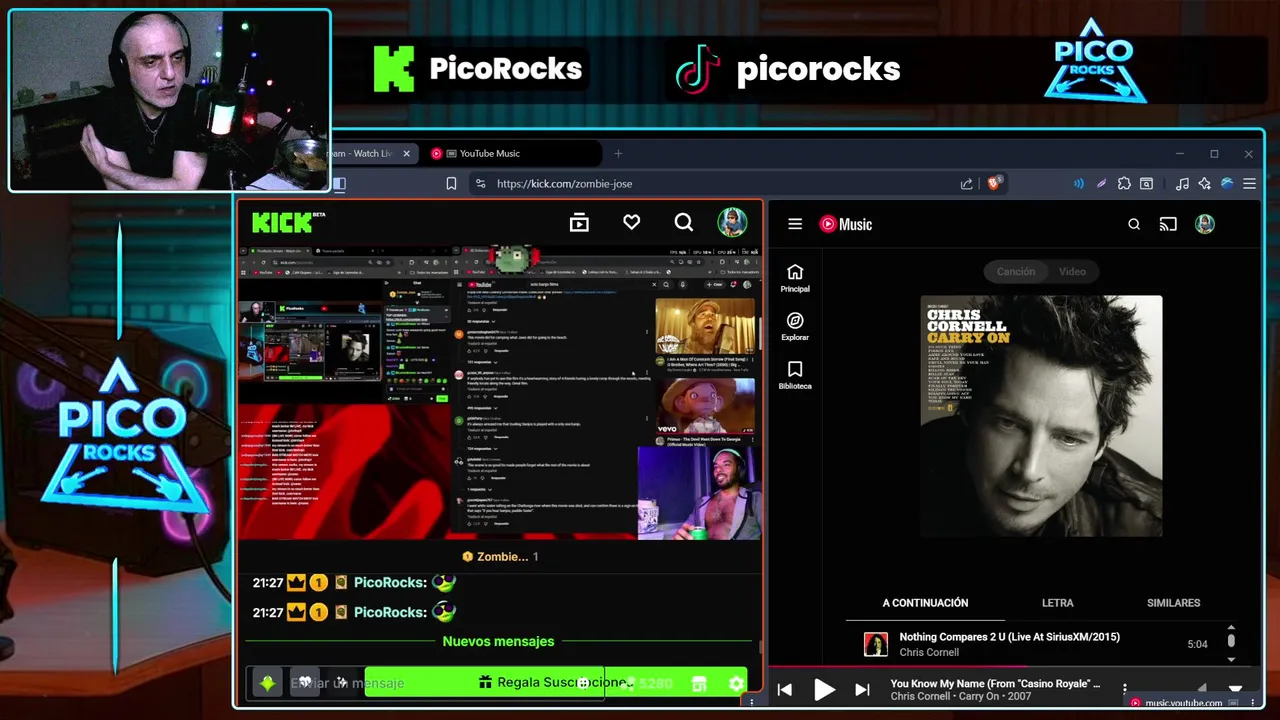Screen dimensions: 1280x720
Task: Open Kick search magnifier
Action: coord(683,222)
